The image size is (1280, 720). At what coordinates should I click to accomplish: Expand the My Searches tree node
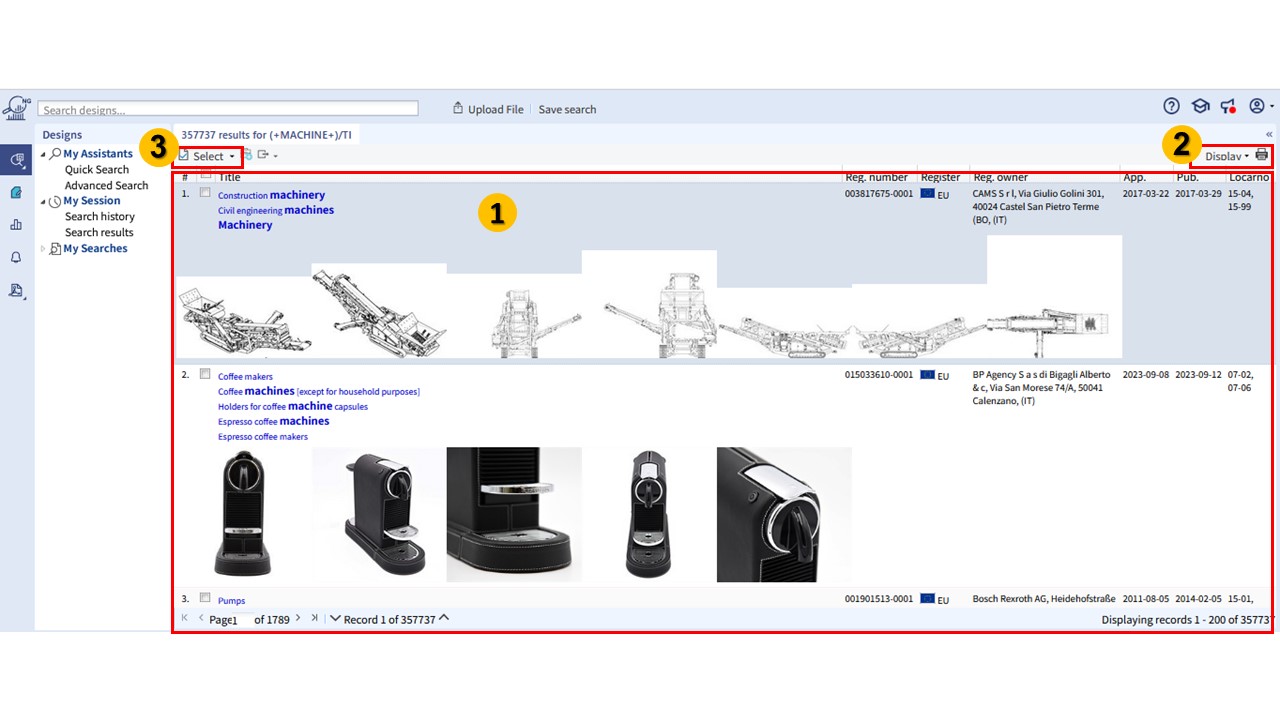point(43,248)
